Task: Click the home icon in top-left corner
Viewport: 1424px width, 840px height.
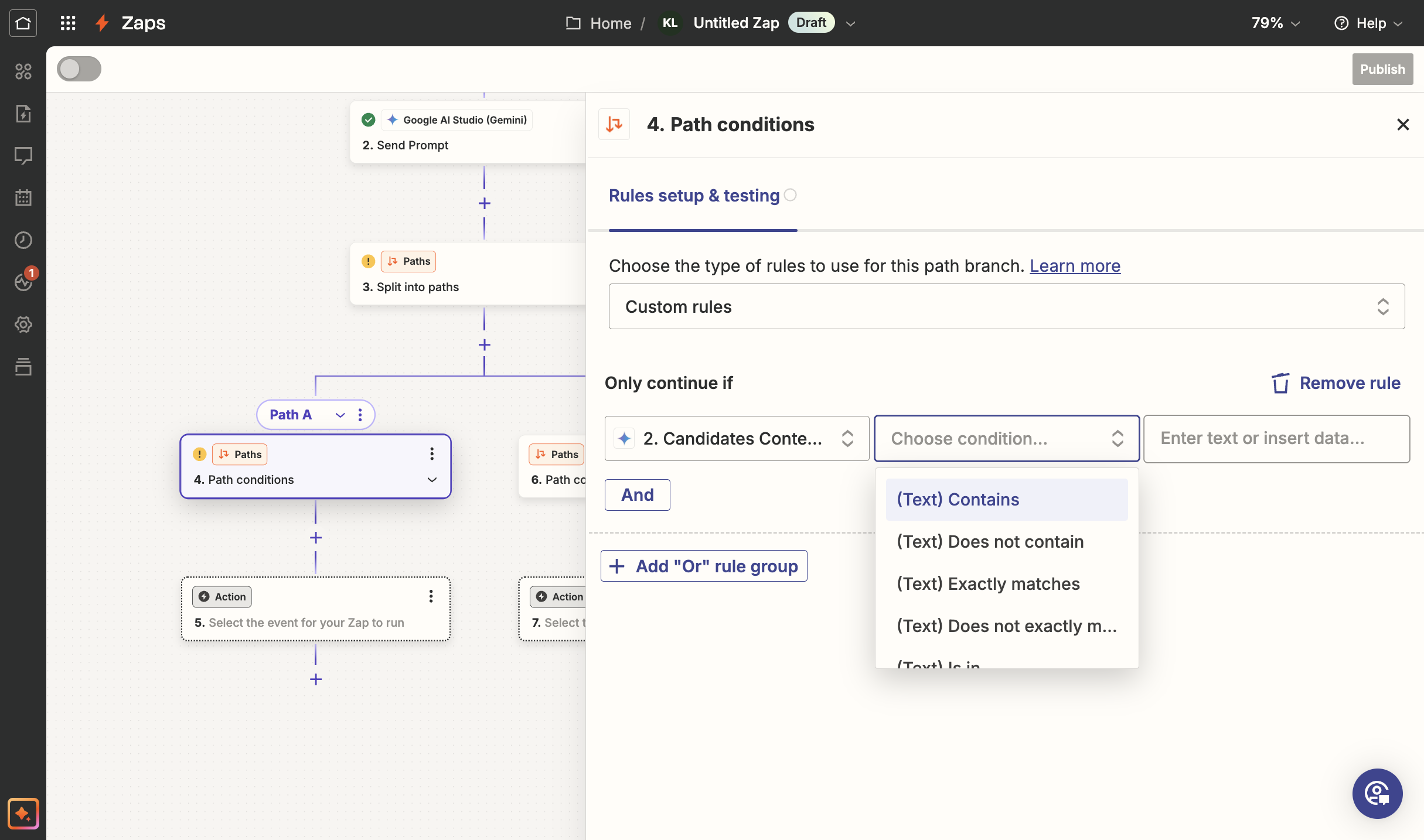Action: tap(23, 23)
